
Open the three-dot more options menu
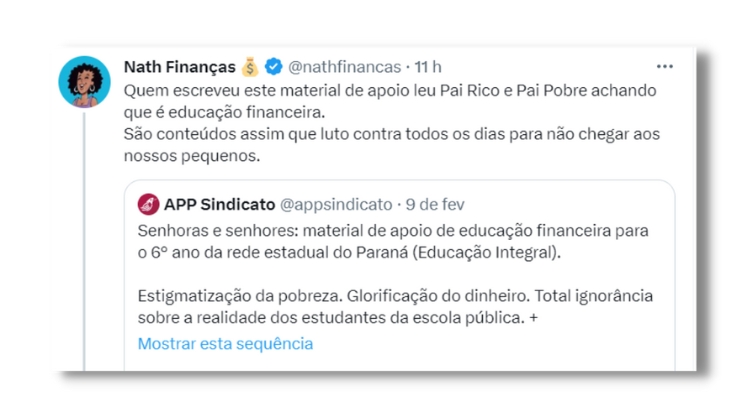pos(665,66)
